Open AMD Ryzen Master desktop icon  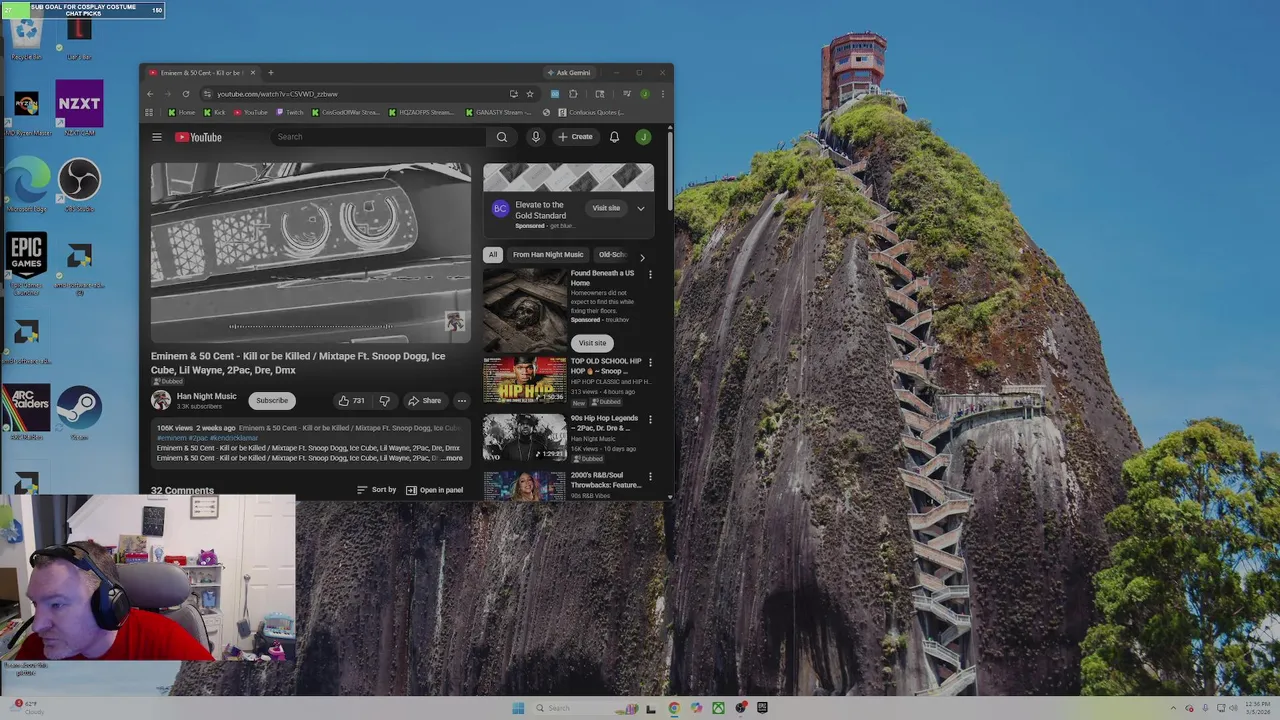coord(27,113)
